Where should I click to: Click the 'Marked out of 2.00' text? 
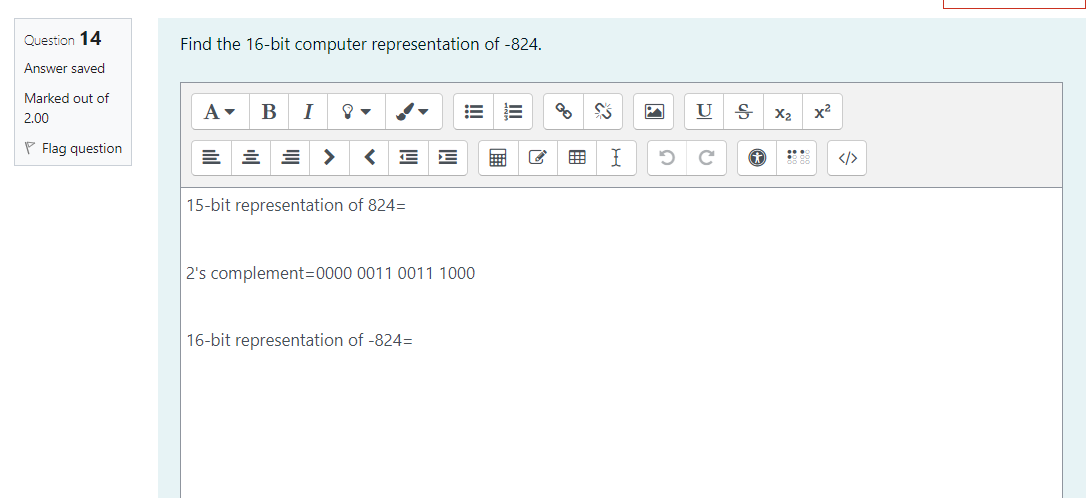(x=66, y=108)
